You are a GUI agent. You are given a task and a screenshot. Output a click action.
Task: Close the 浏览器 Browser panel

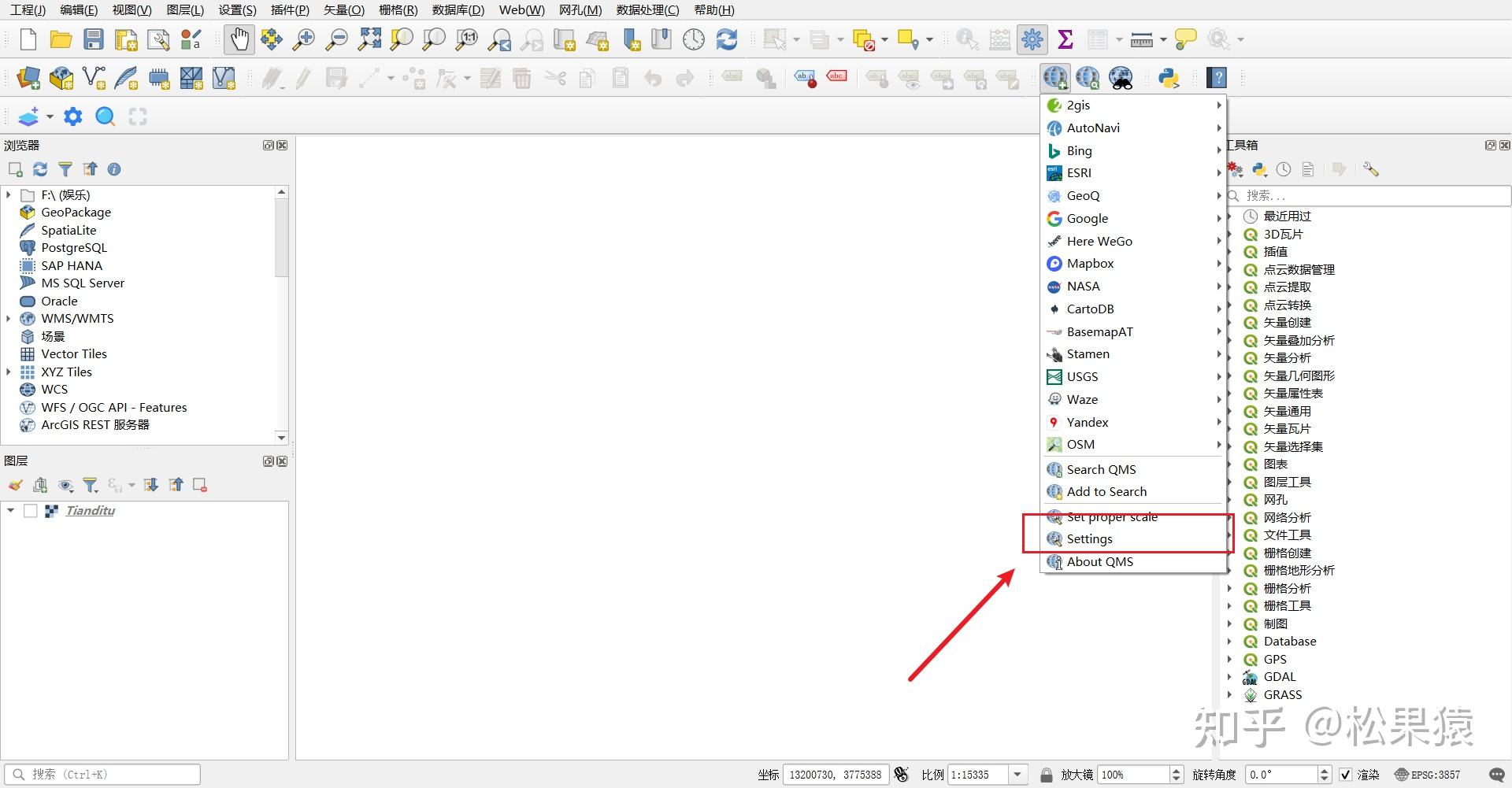click(x=282, y=146)
